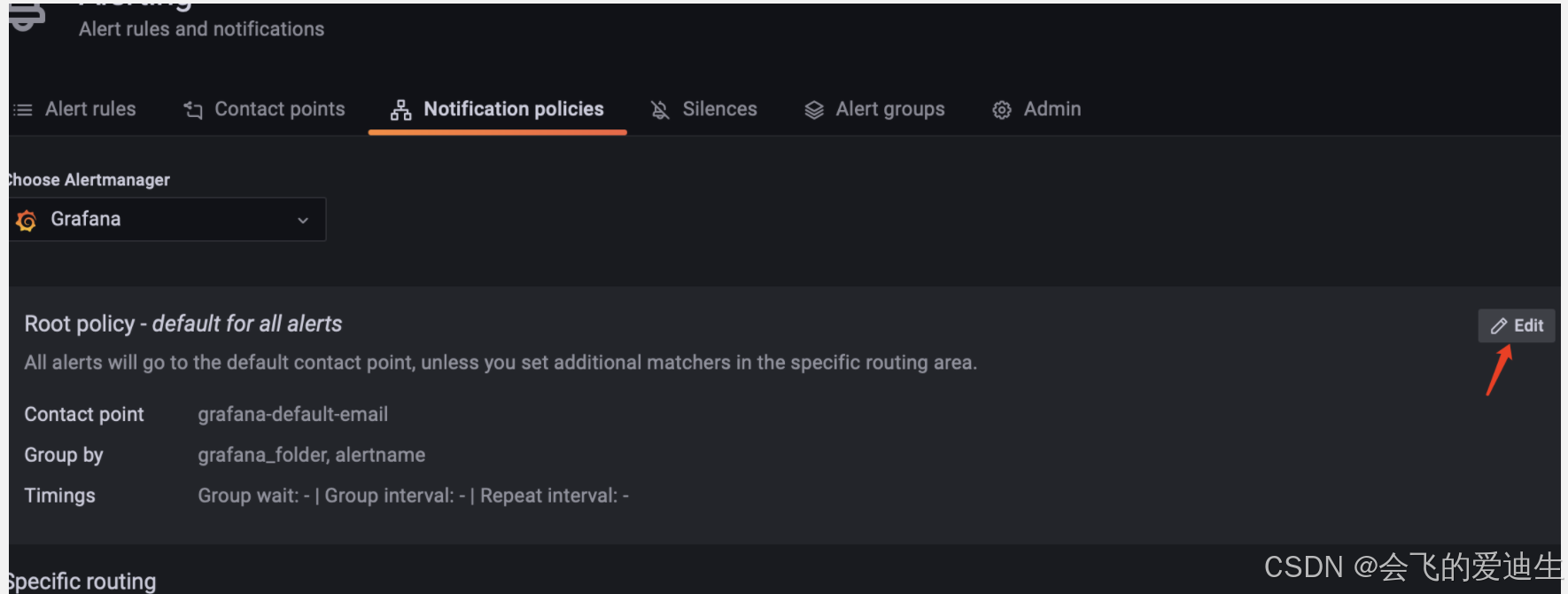Select the Admin tab

tap(1036, 109)
